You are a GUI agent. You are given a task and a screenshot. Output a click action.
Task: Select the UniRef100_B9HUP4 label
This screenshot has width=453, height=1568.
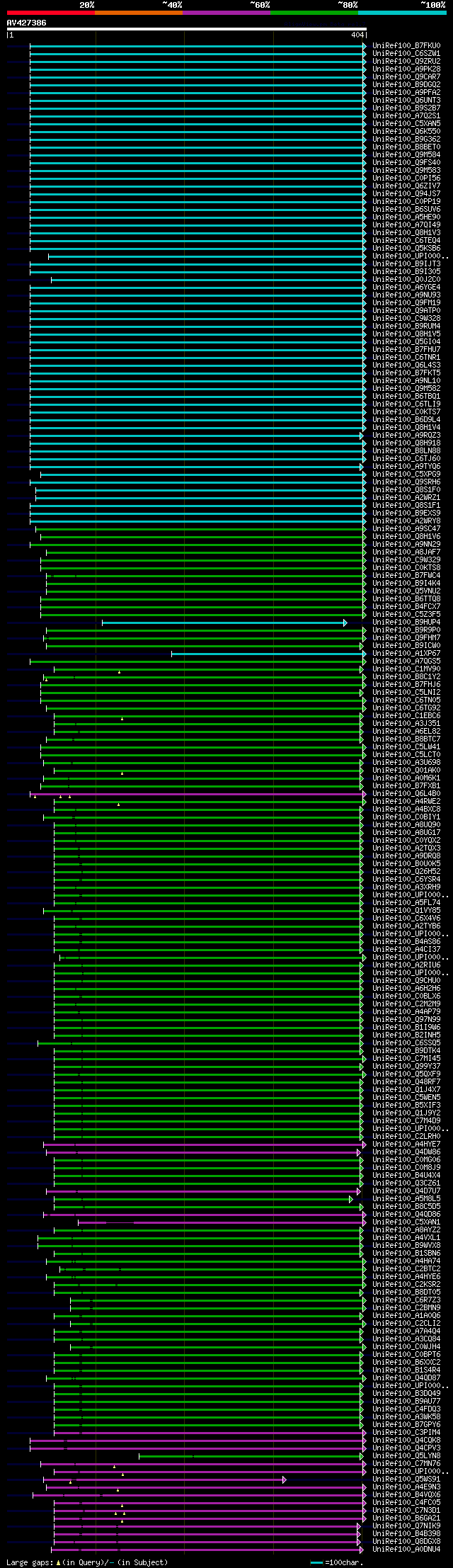point(406,623)
